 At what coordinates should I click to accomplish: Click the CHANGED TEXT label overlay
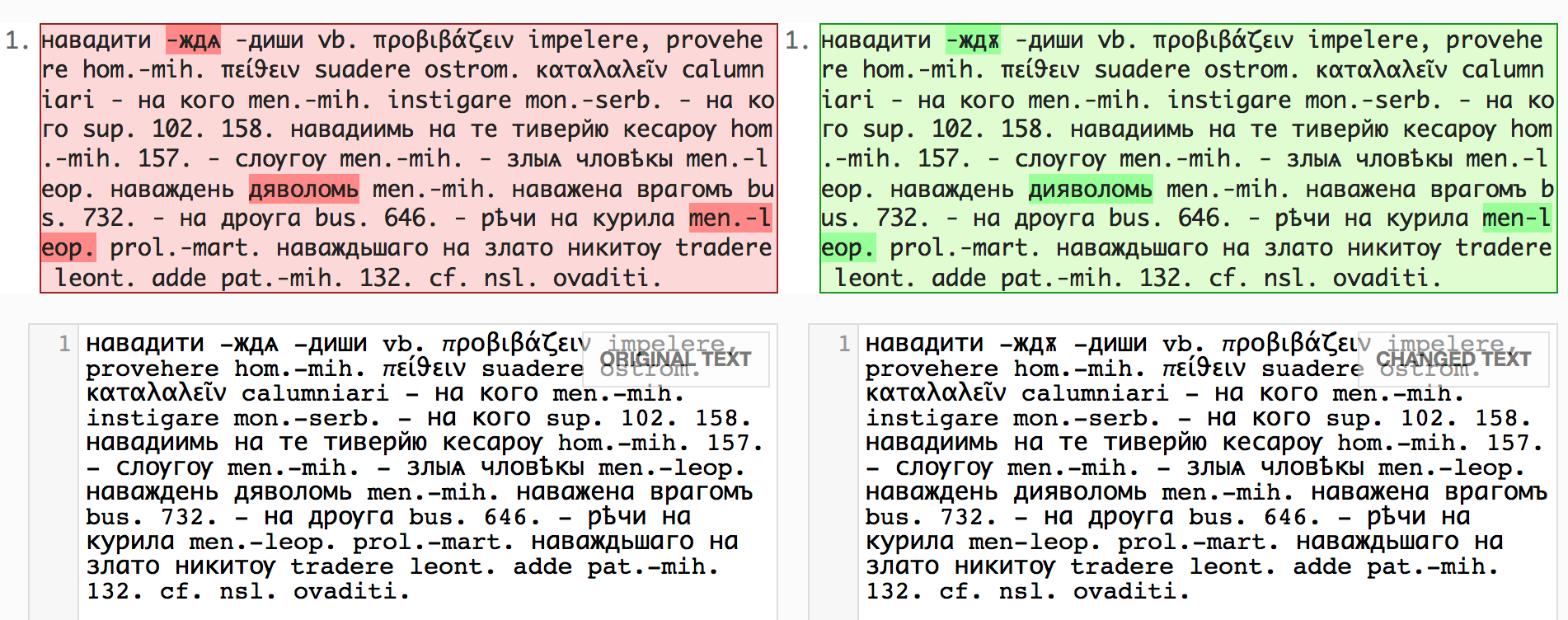point(1453,359)
